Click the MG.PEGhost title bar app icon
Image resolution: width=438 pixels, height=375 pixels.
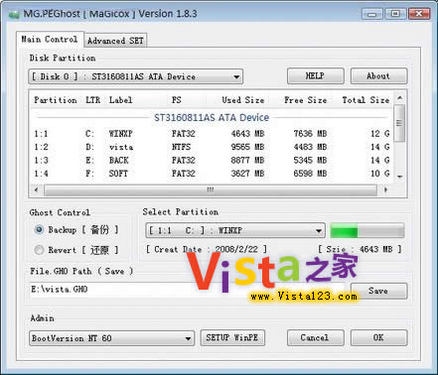(x=14, y=14)
